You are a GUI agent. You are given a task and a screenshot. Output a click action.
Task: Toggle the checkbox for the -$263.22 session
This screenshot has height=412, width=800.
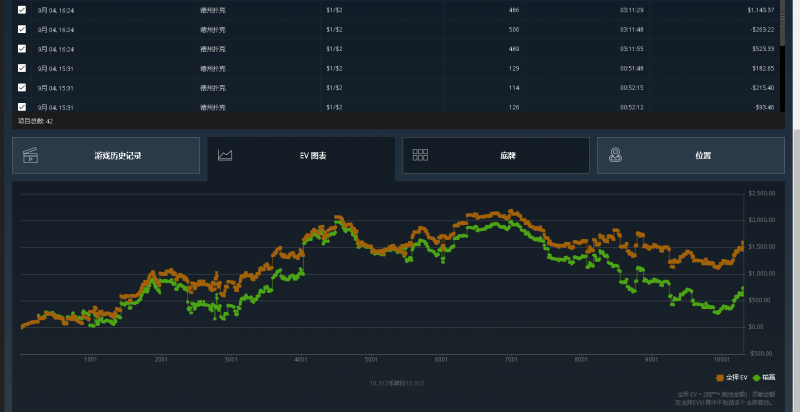pyautogui.click(x=22, y=29)
